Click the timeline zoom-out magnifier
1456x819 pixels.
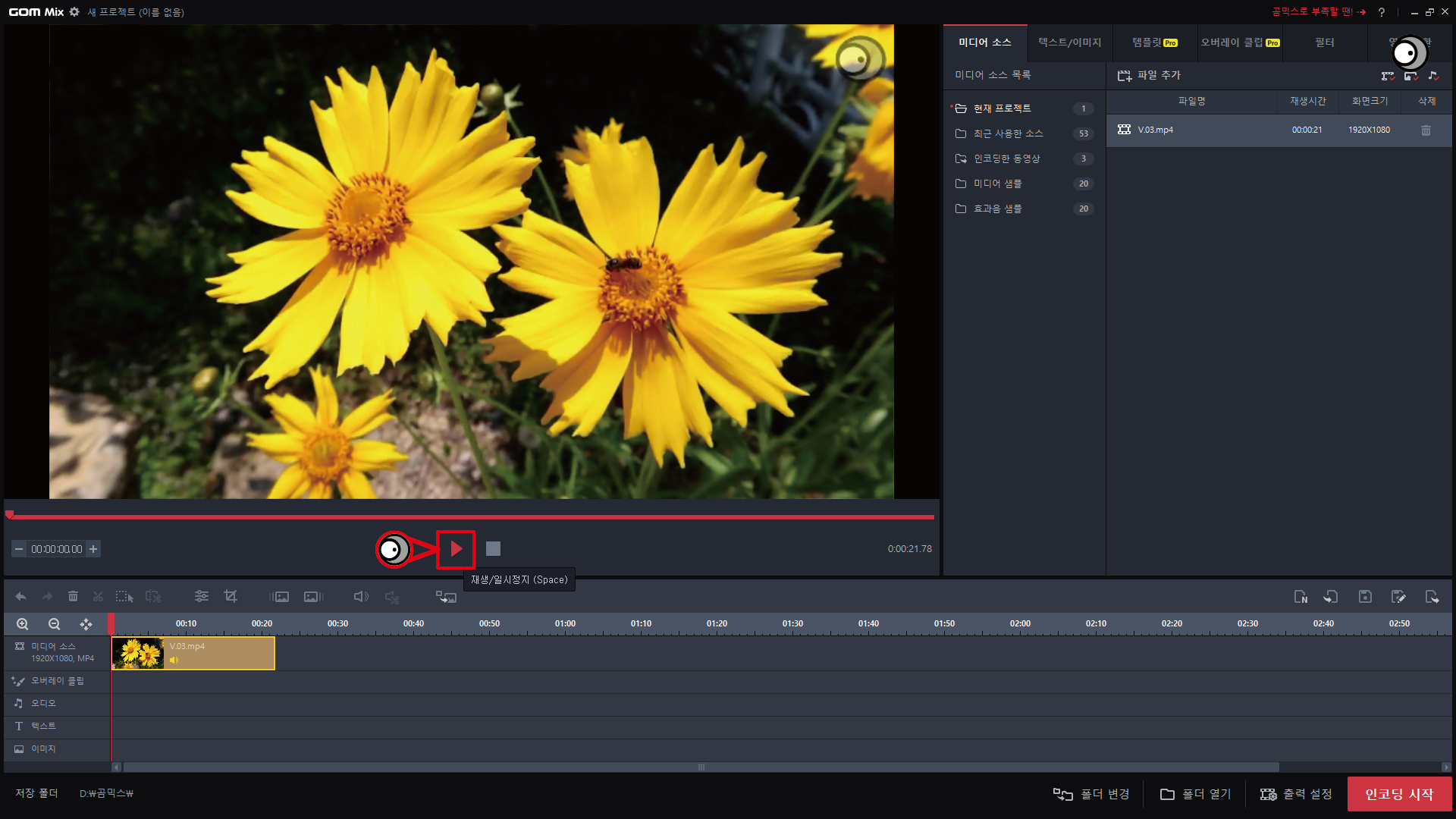click(x=54, y=624)
